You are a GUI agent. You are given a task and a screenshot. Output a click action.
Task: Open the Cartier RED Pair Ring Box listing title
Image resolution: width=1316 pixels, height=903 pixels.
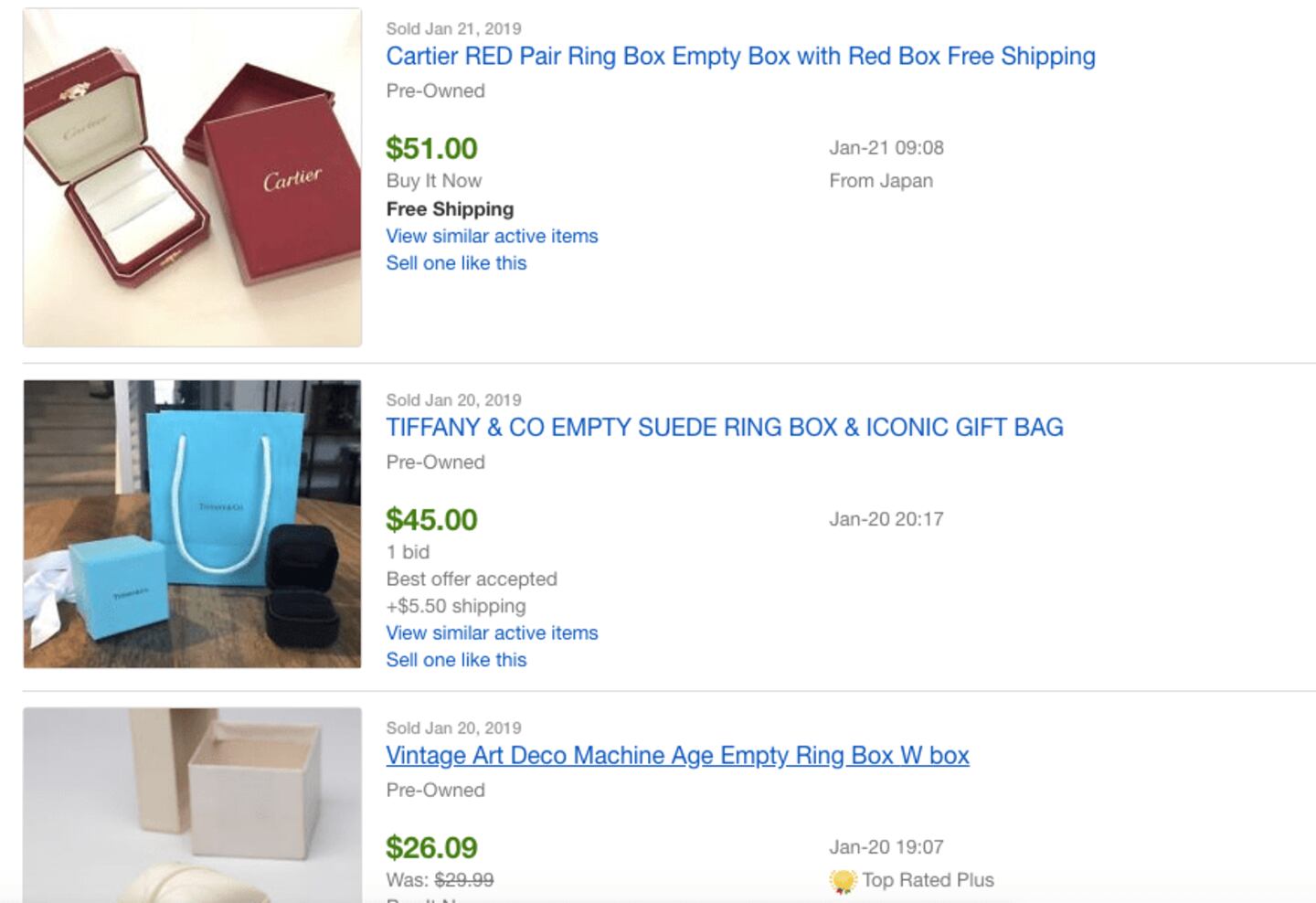[x=740, y=57]
